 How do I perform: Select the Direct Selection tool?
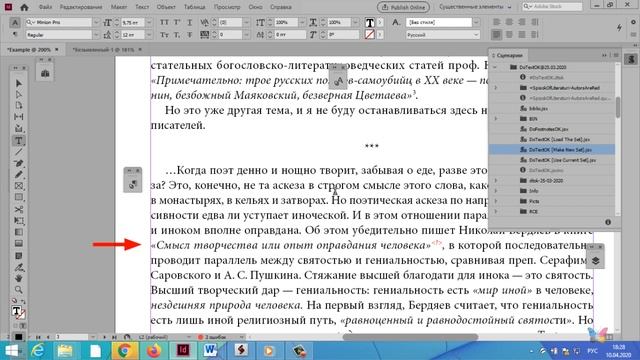19,94
